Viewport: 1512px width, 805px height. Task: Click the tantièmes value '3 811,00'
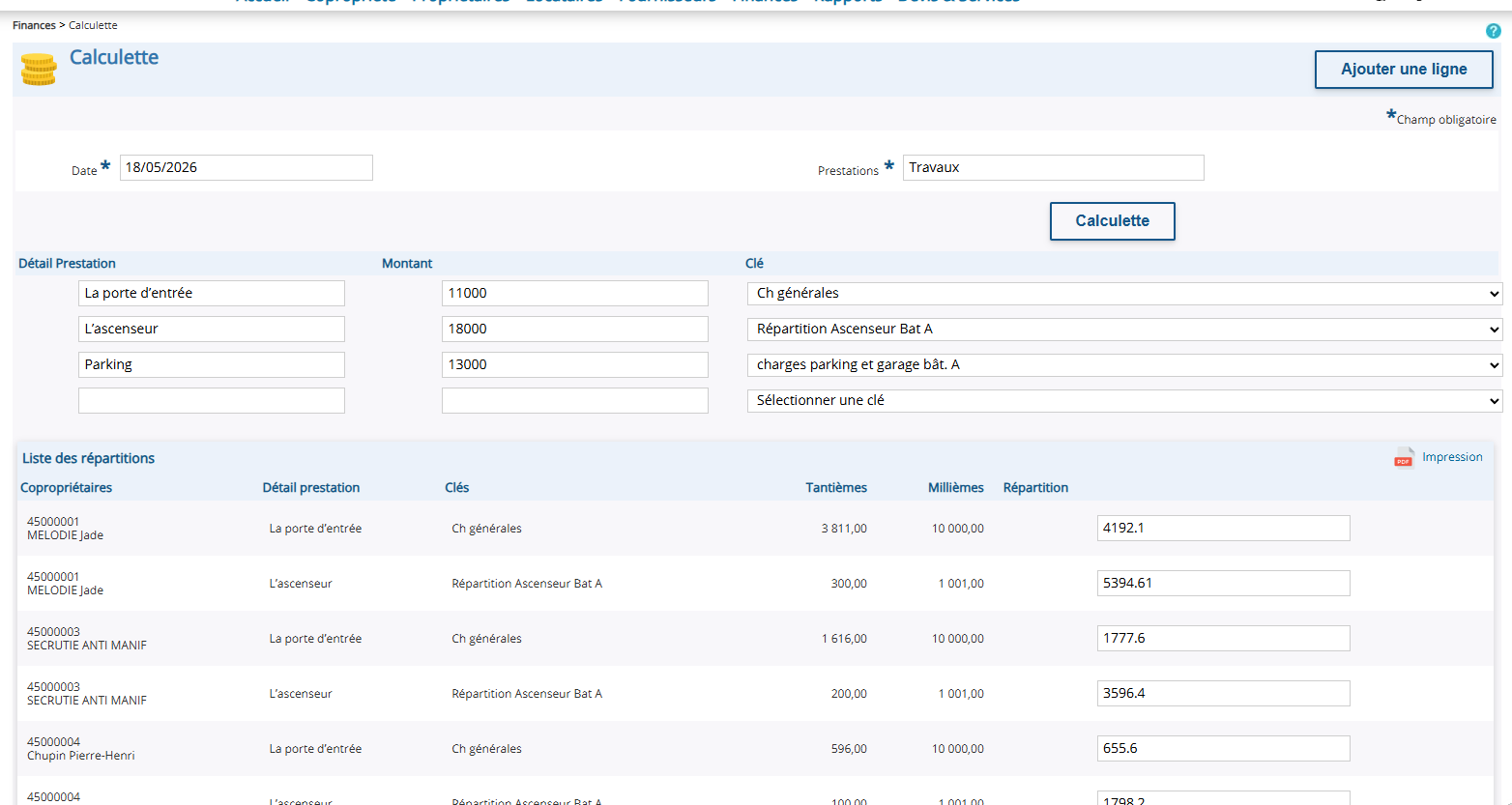844,529
